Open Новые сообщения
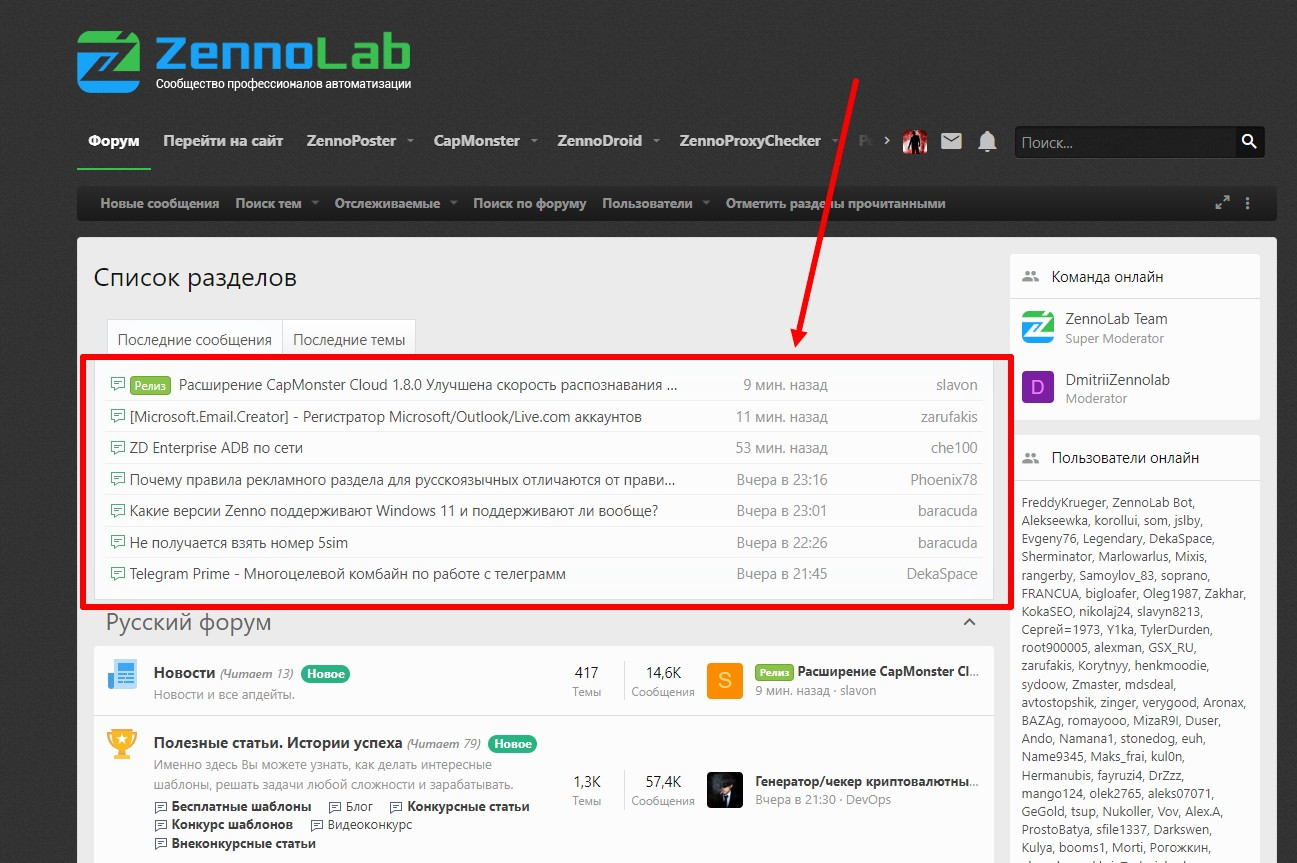The width and height of the screenshot is (1297, 863). click(160, 203)
